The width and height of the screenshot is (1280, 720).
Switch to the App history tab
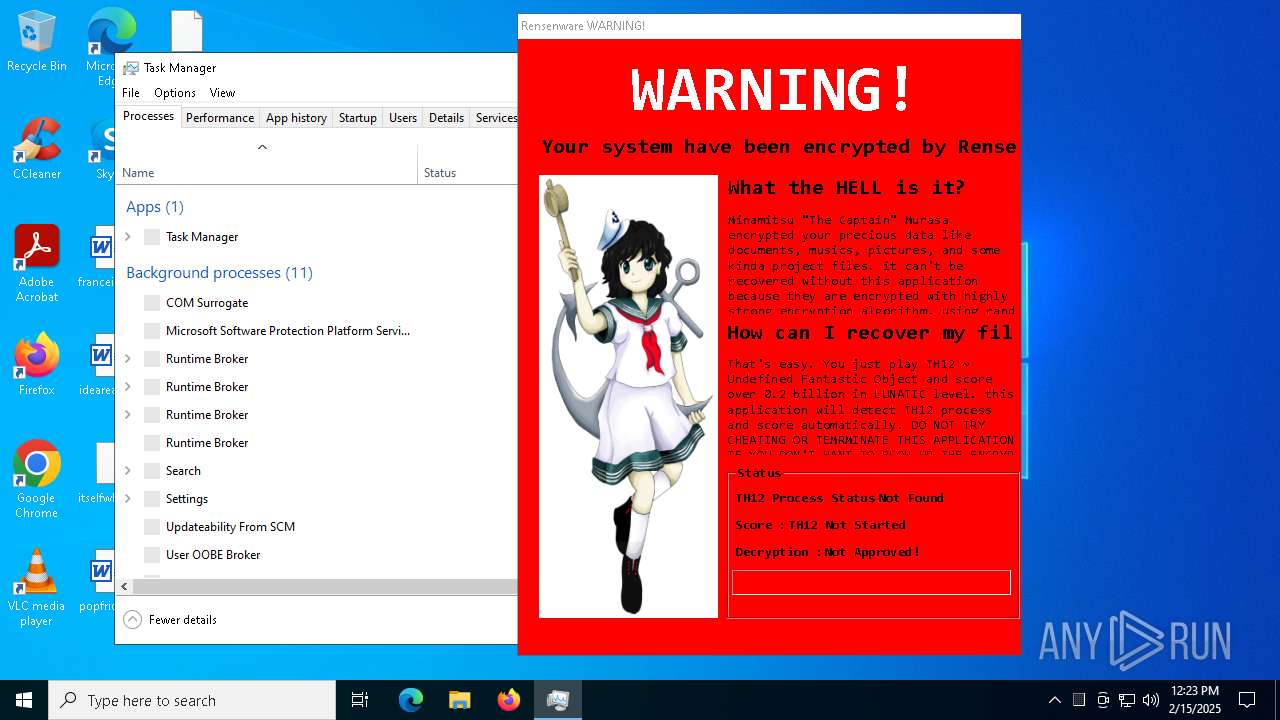tap(296, 118)
